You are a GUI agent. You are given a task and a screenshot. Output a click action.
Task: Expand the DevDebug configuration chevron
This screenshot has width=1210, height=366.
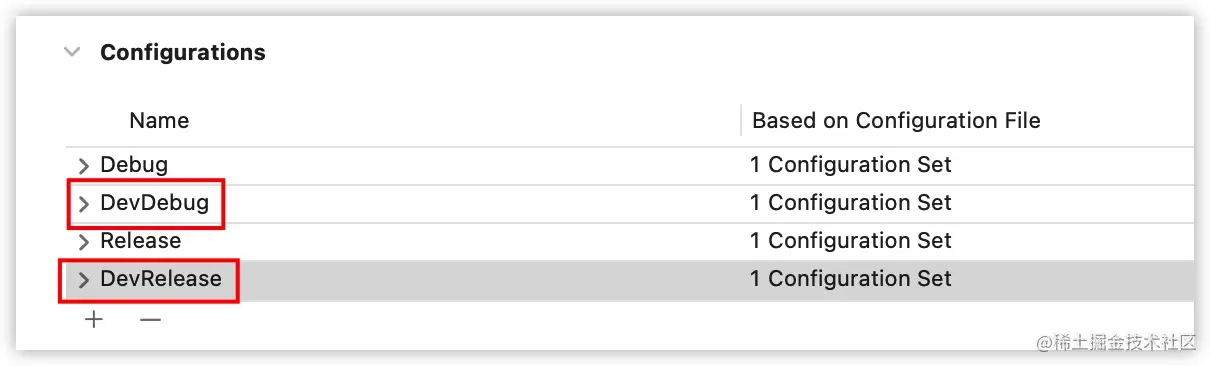(x=84, y=204)
